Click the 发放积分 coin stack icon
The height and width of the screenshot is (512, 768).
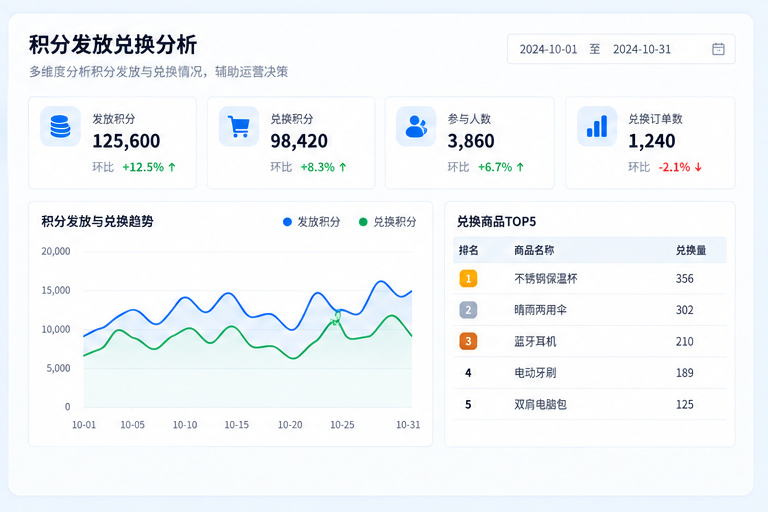pyautogui.click(x=60, y=126)
